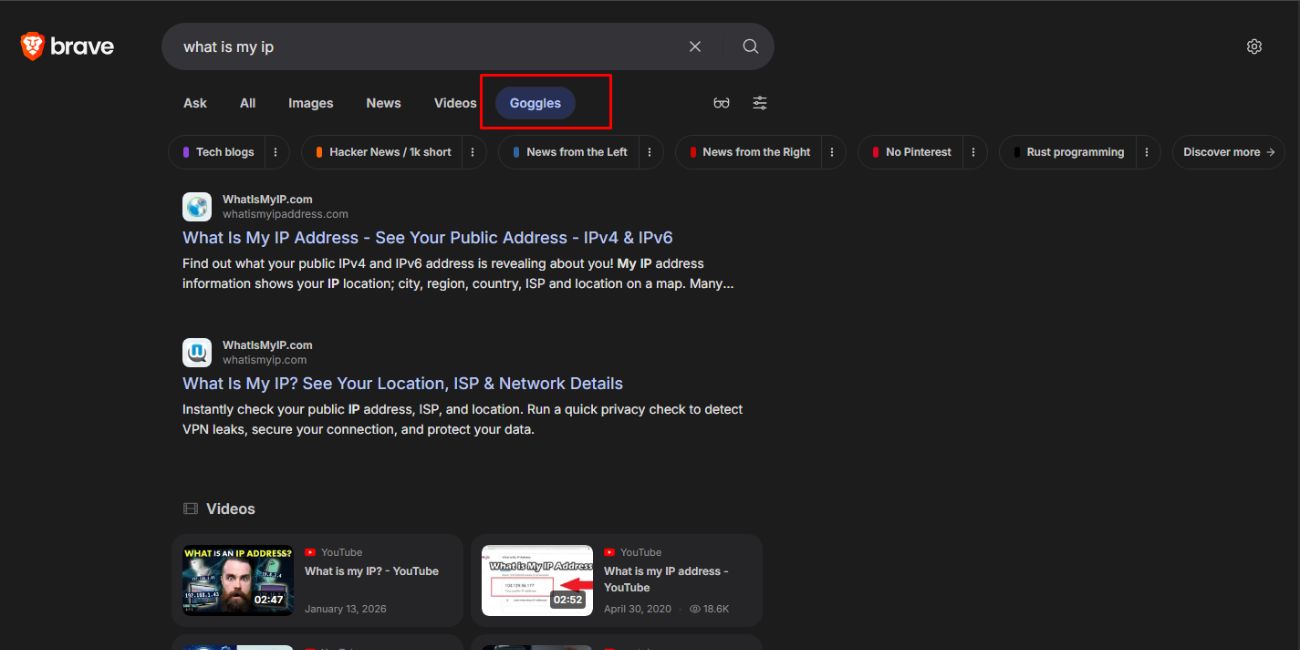Click the January 13, 2026 date text
Viewport: 1300px width, 650px height.
click(345, 609)
